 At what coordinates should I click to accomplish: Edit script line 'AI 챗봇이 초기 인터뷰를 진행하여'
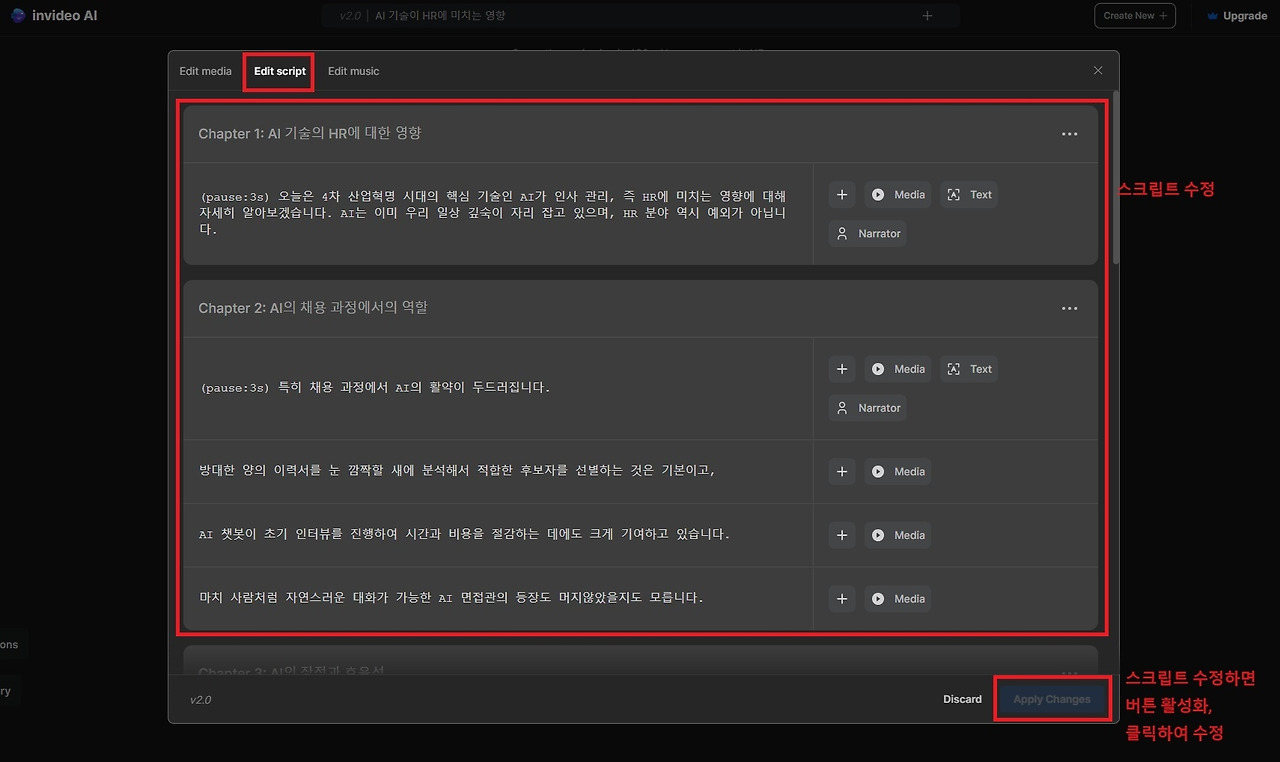click(x=464, y=535)
